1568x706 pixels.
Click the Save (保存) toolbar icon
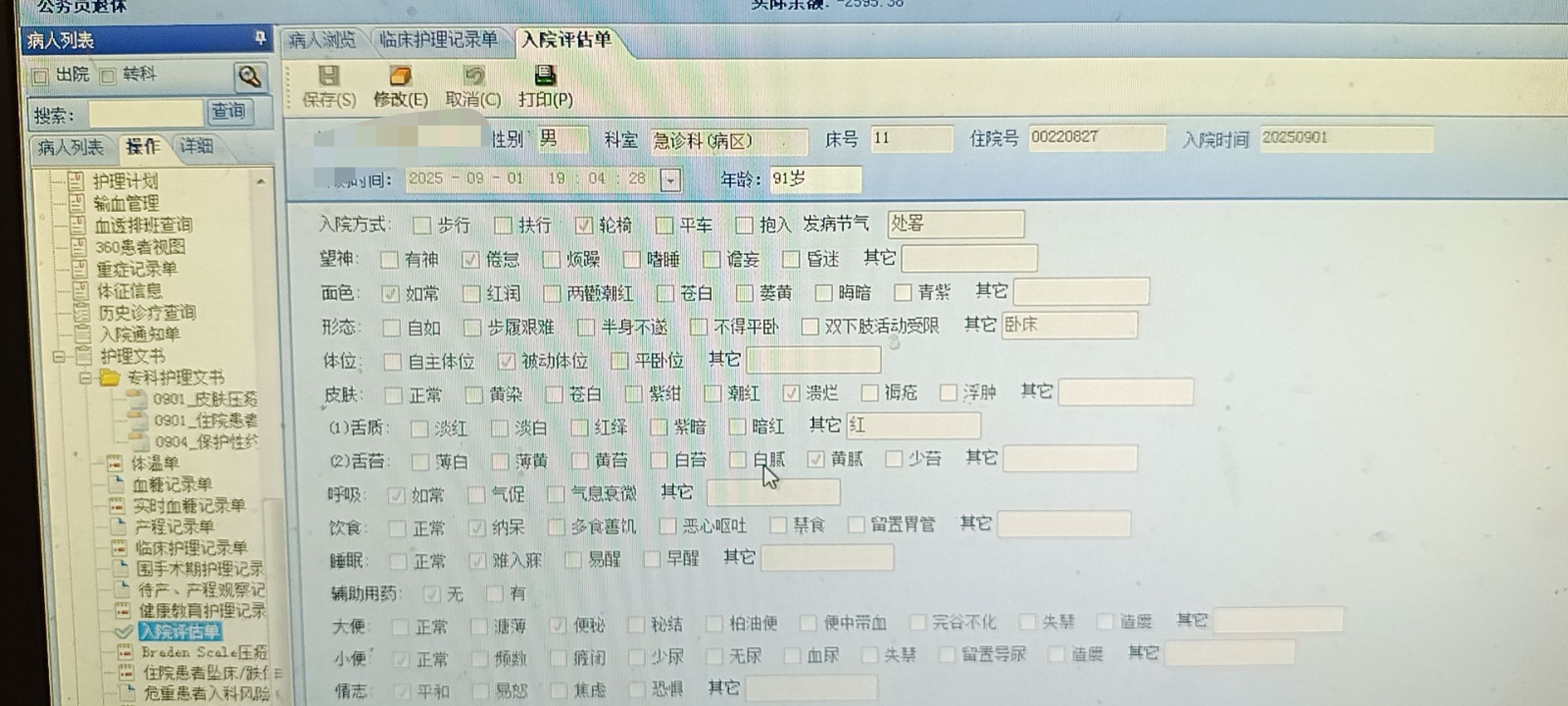(329, 76)
